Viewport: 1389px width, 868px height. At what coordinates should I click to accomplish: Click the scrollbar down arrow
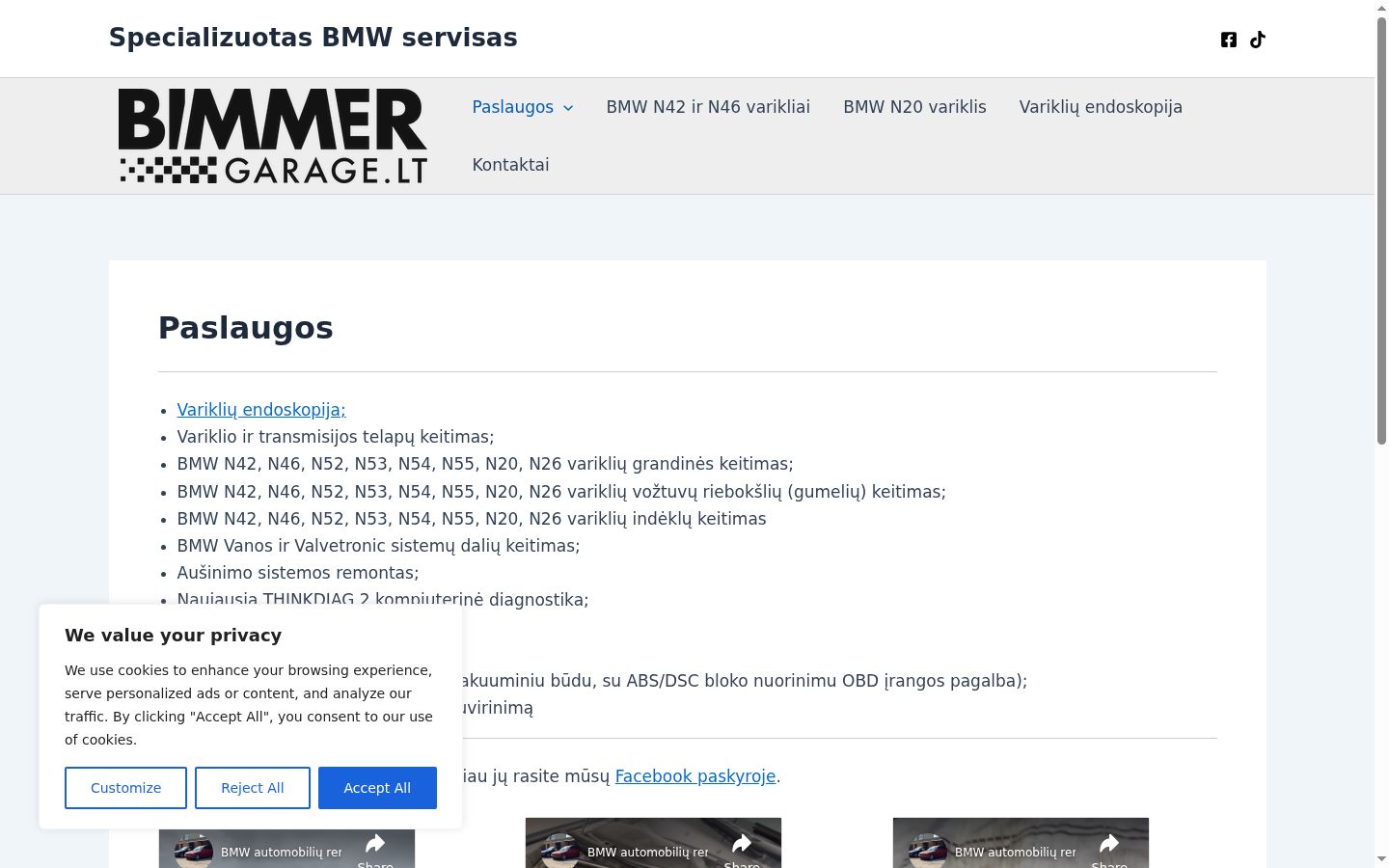(x=1381, y=858)
